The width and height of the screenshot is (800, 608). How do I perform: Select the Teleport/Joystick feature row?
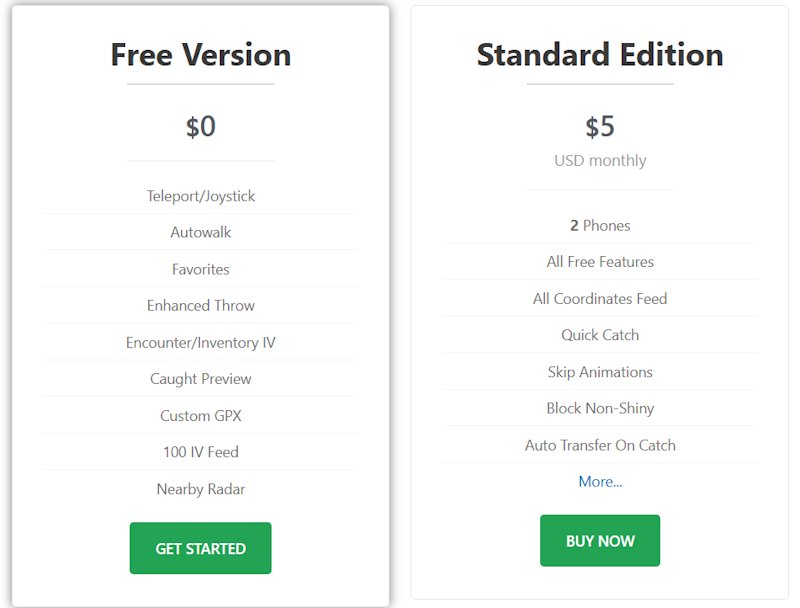pos(200,196)
